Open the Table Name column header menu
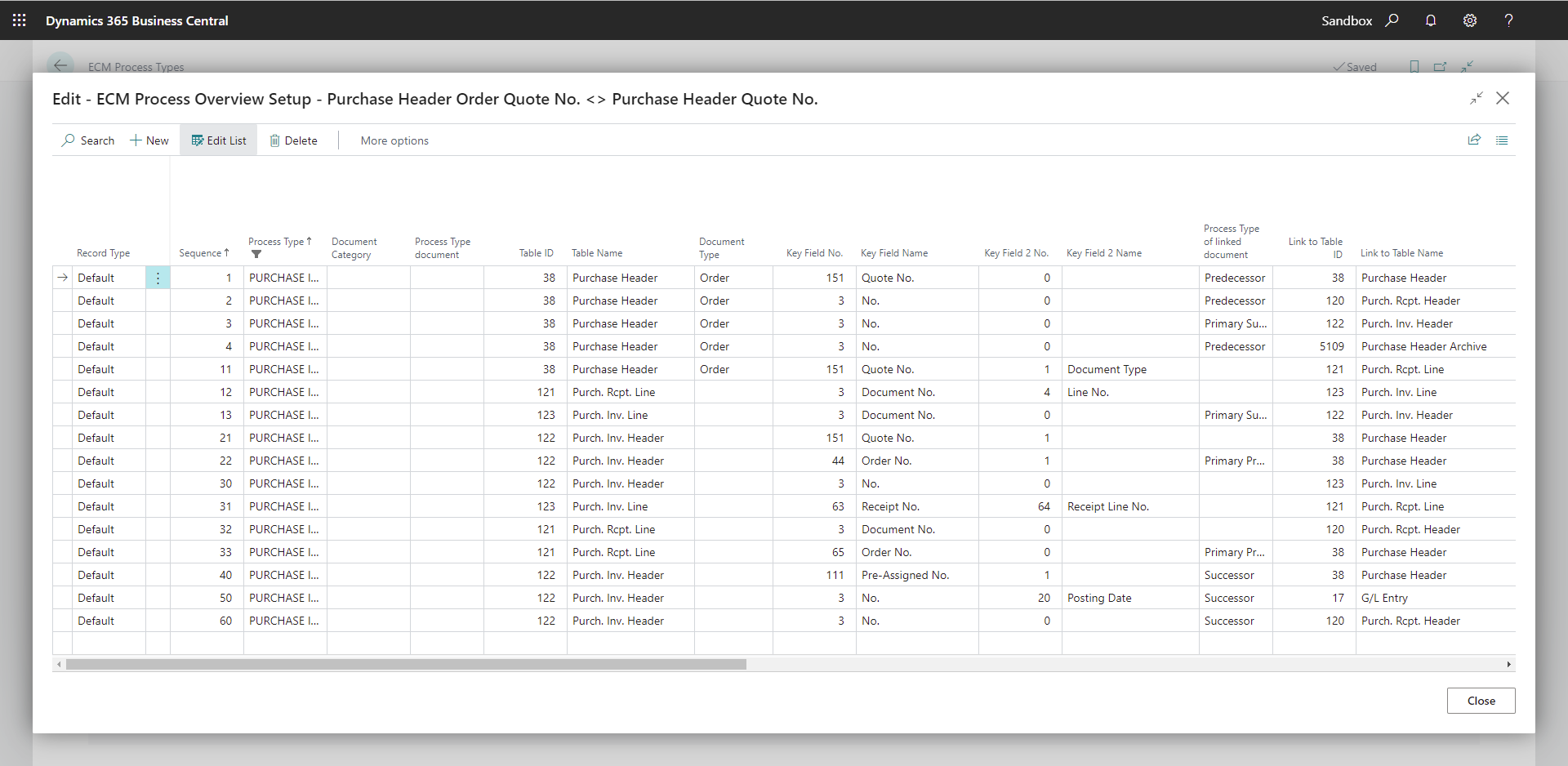The height and width of the screenshot is (766, 1568). coord(597,253)
